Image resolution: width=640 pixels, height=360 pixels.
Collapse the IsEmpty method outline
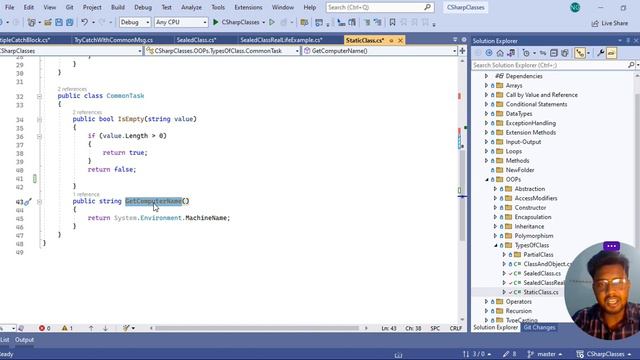[x=39, y=120]
